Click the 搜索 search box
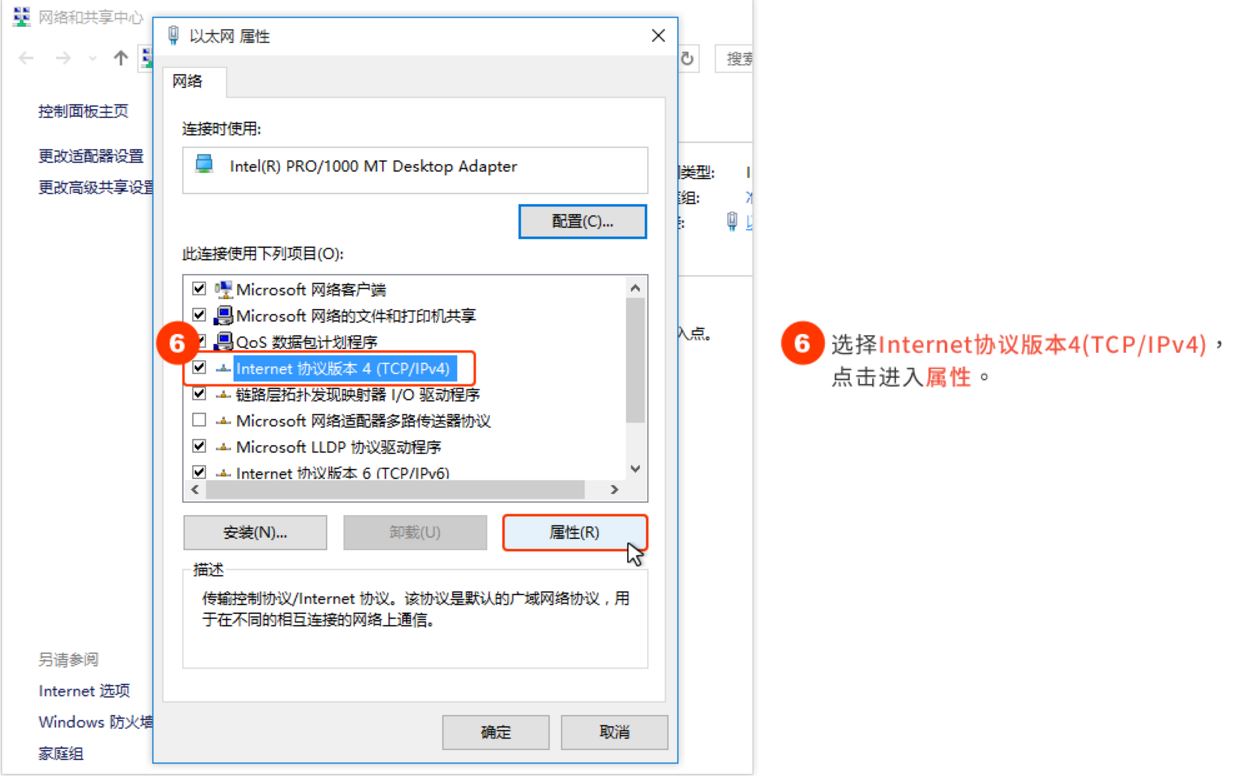This screenshot has width=1241, height=776. [x=736, y=59]
